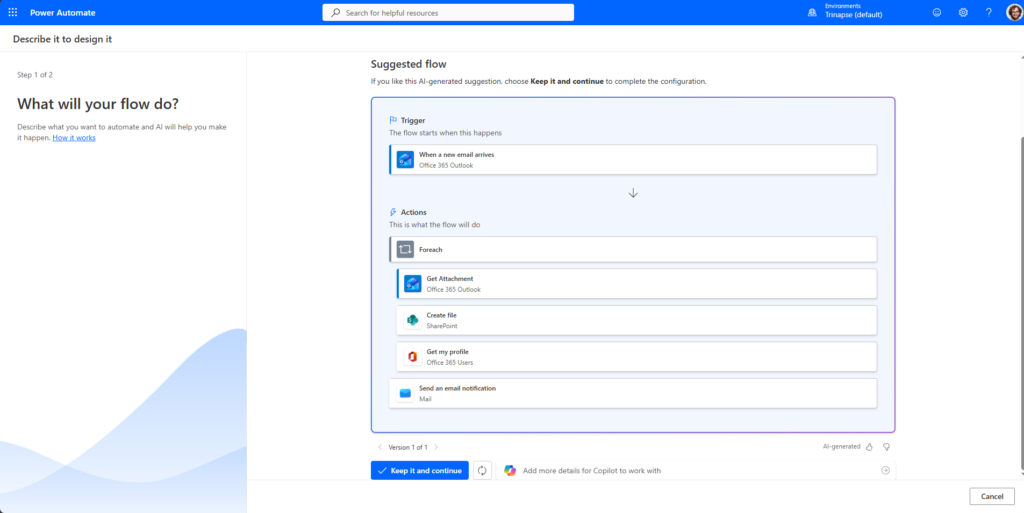
Task: Open the app launcher waffle icon
Action: pos(12,12)
